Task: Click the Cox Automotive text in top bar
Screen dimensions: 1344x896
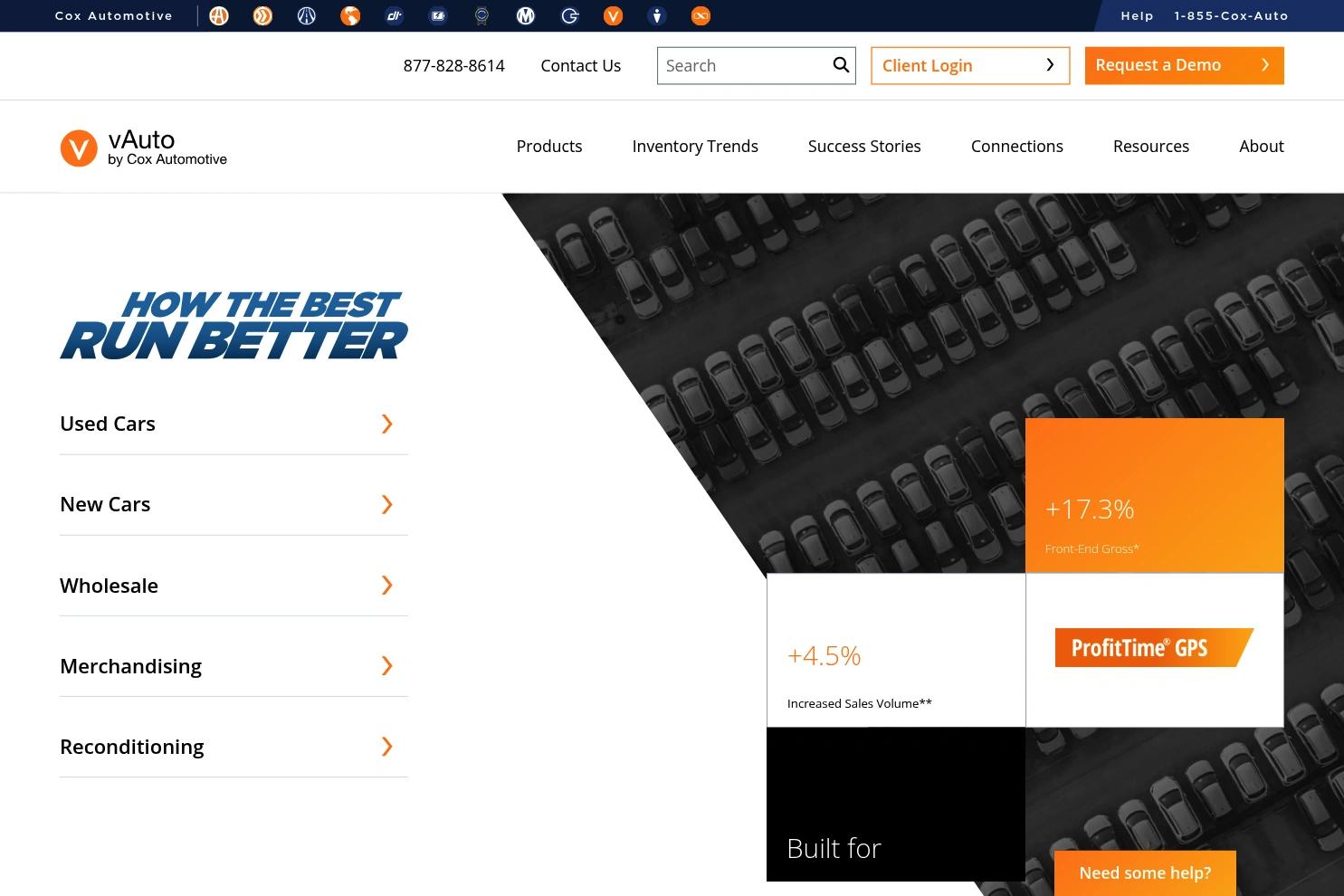Action: [114, 15]
